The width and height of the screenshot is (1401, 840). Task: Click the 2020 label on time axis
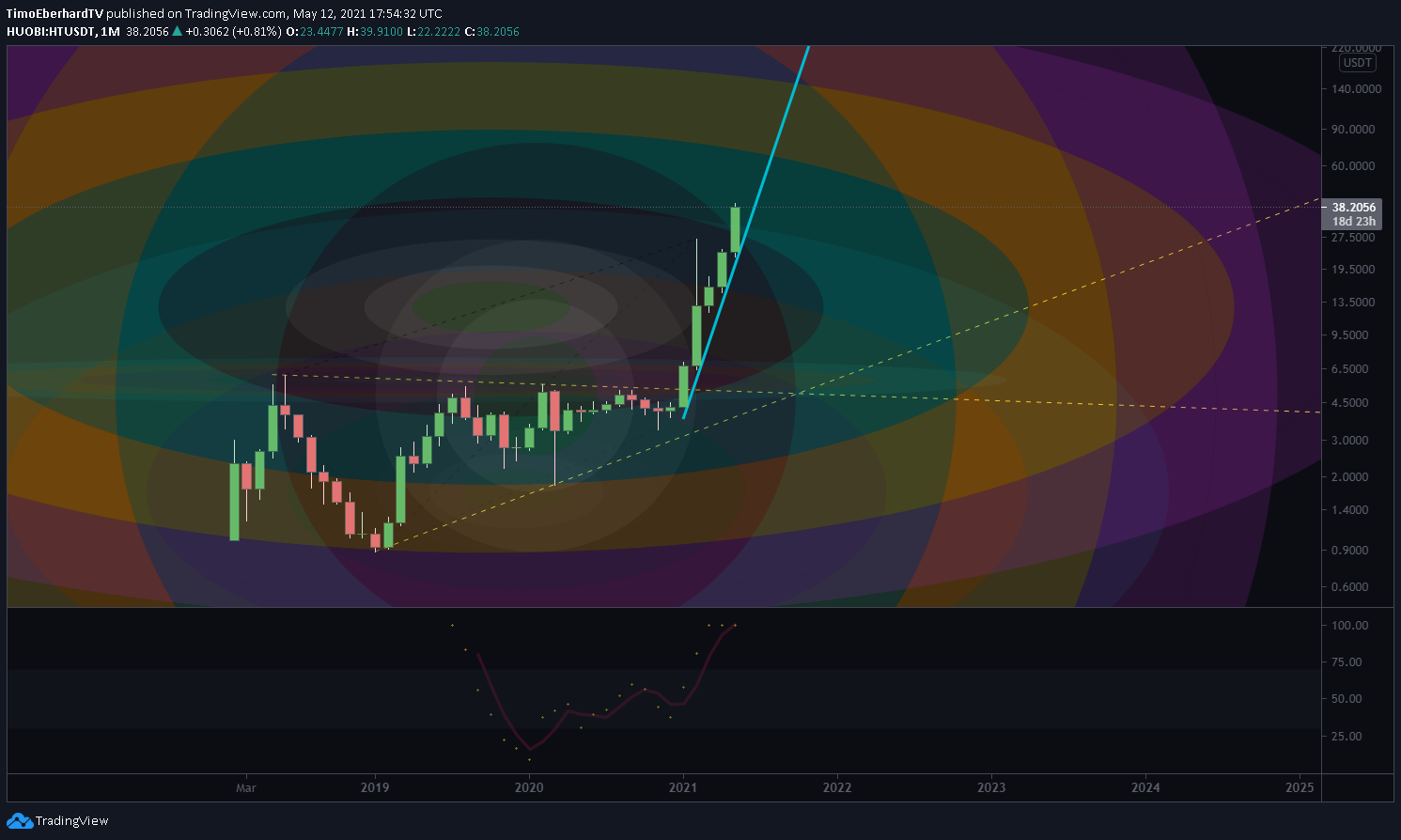click(x=529, y=787)
